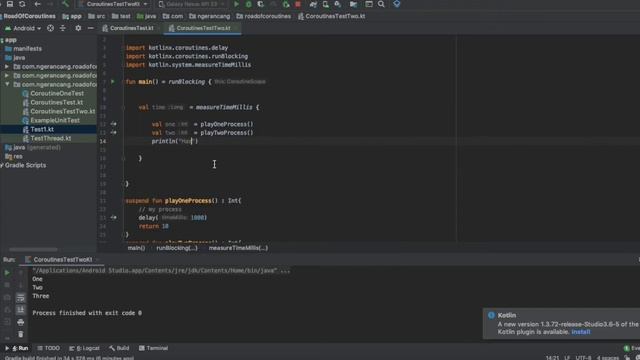Click the runBlocking{...} editor breadcrumb
Viewport: 640px width, 360px height.
point(177,248)
